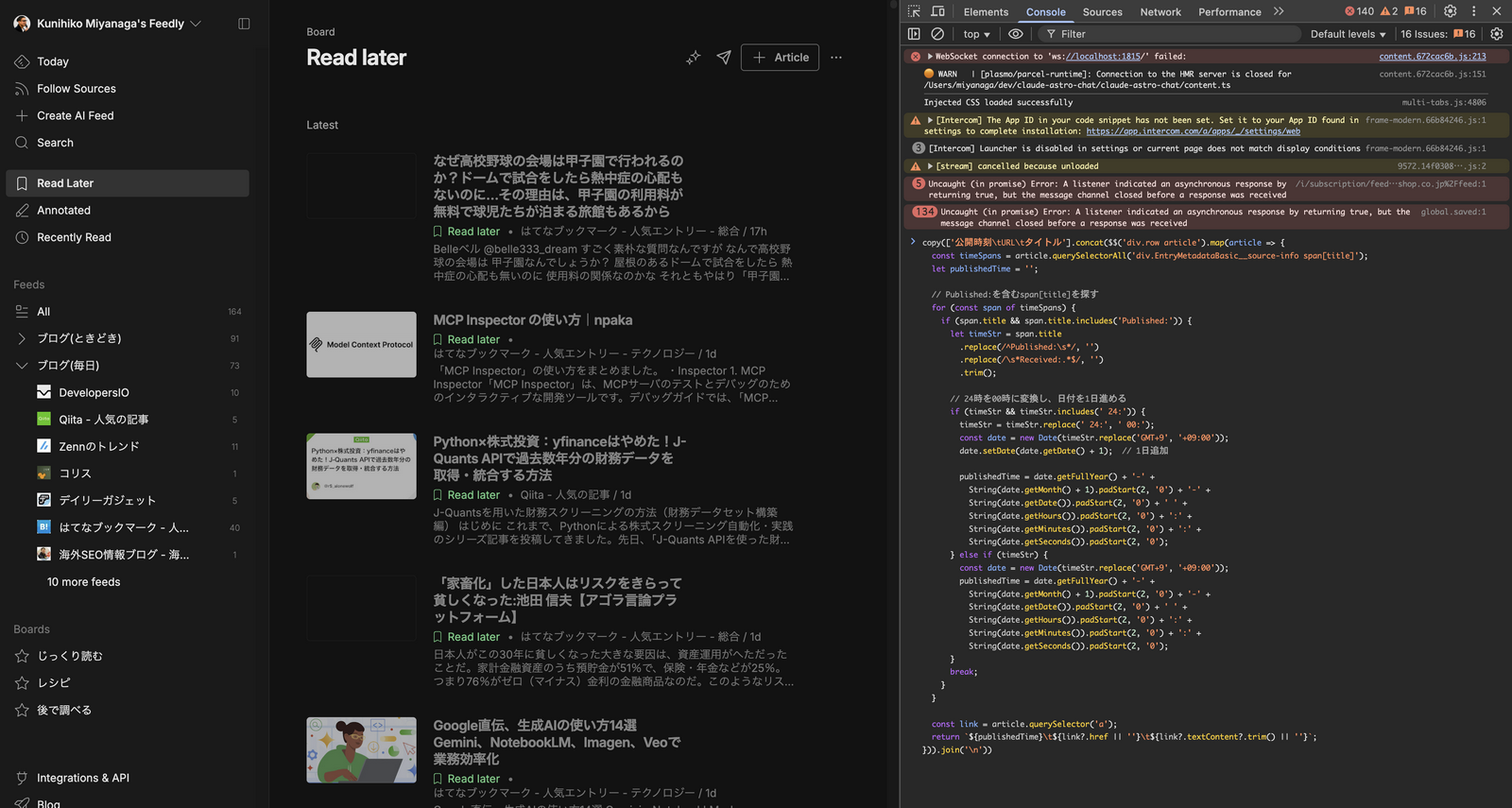Image resolution: width=1512 pixels, height=808 pixels.
Task: Click the console Filter input
Action: pyautogui.click(x=1170, y=34)
